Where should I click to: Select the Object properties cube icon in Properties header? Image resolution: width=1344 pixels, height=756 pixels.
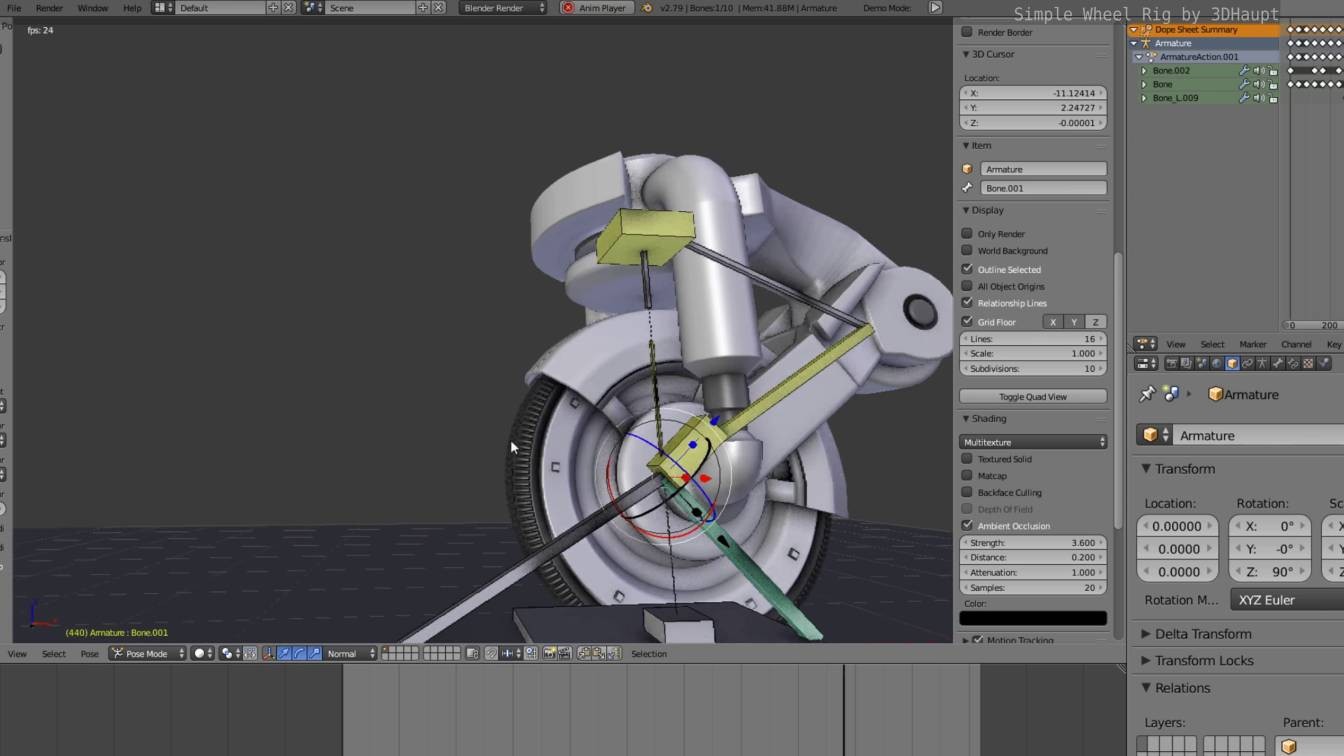[1230, 363]
